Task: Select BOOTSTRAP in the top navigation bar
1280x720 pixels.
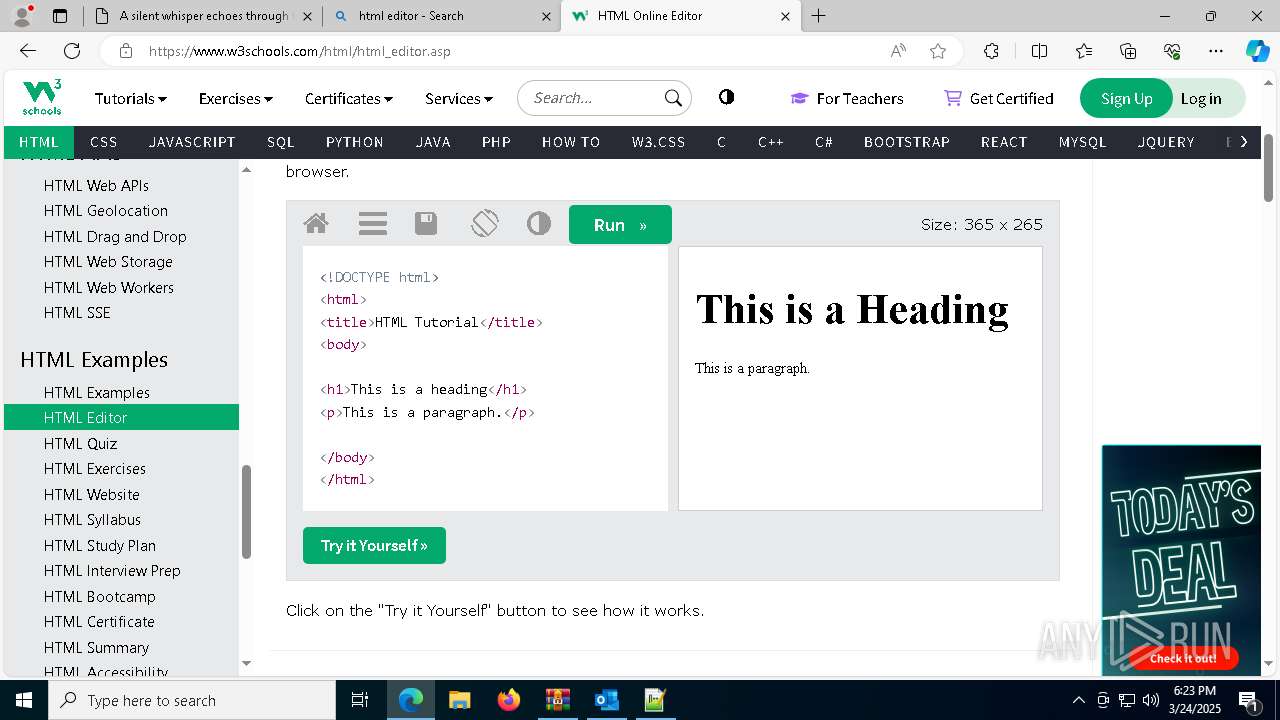Action: tap(907, 142)
